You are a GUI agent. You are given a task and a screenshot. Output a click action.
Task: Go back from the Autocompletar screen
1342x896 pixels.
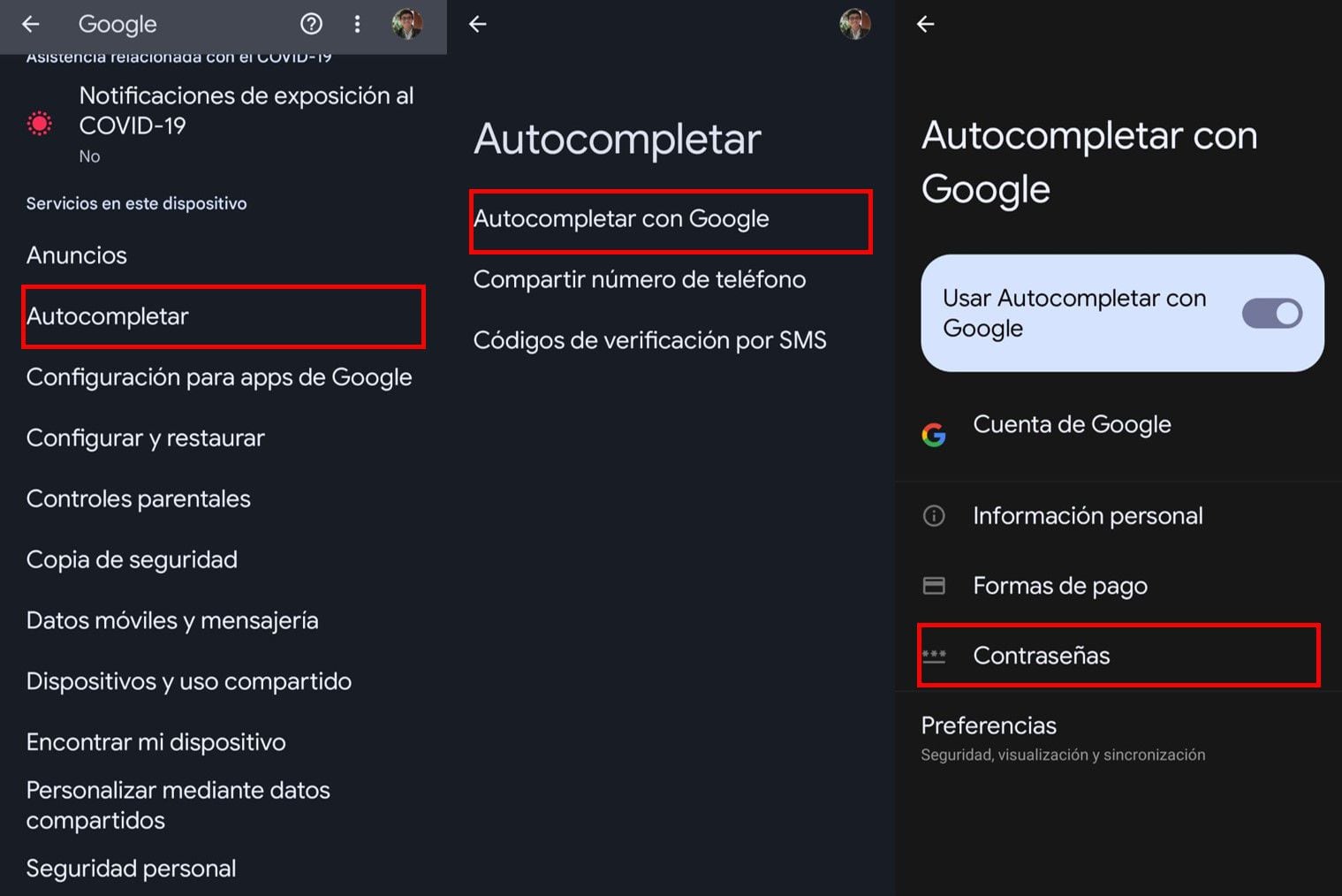(478, 24)
